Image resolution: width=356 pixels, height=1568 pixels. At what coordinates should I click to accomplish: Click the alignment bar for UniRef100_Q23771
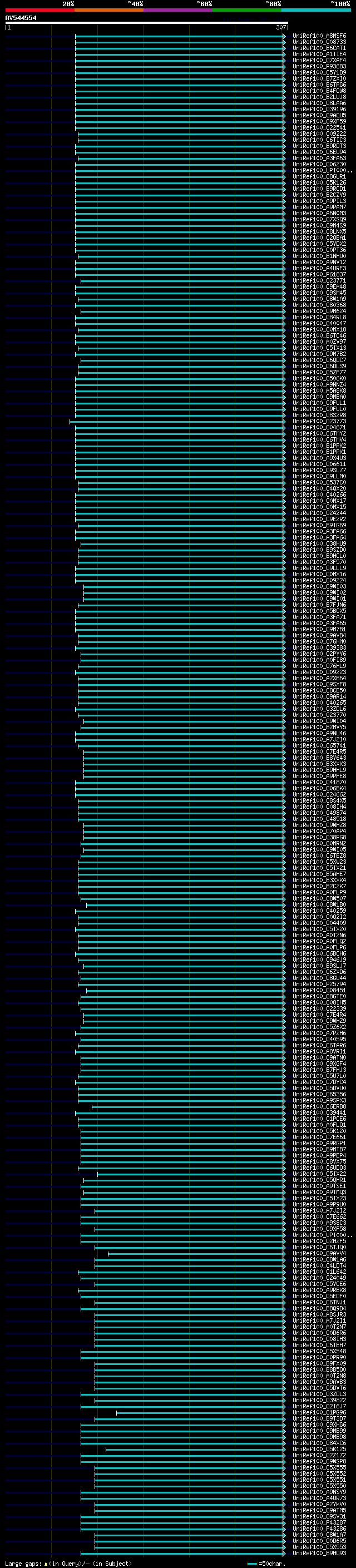pyautogui.click(x=183, y=280)
